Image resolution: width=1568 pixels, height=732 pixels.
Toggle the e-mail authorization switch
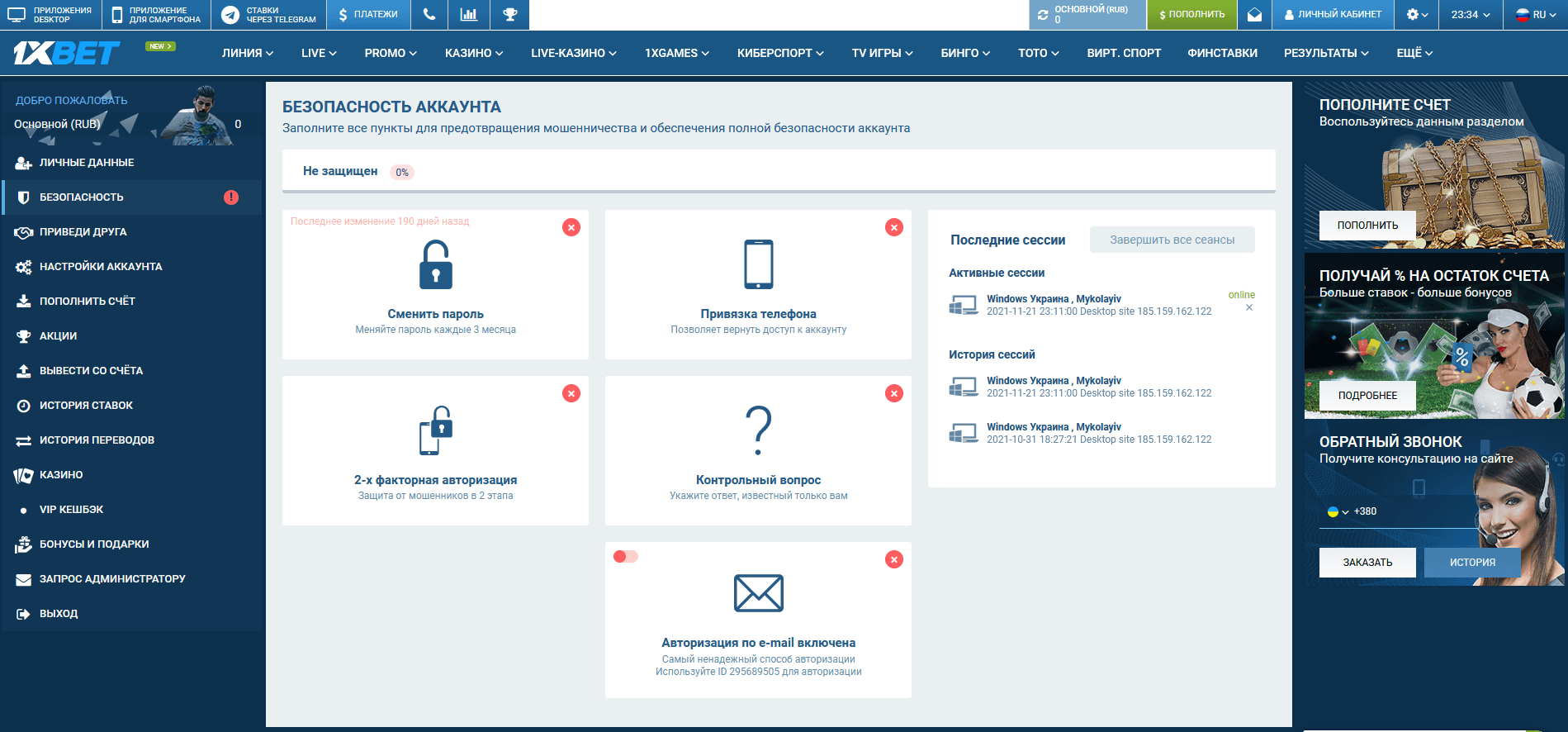point(626,557)
